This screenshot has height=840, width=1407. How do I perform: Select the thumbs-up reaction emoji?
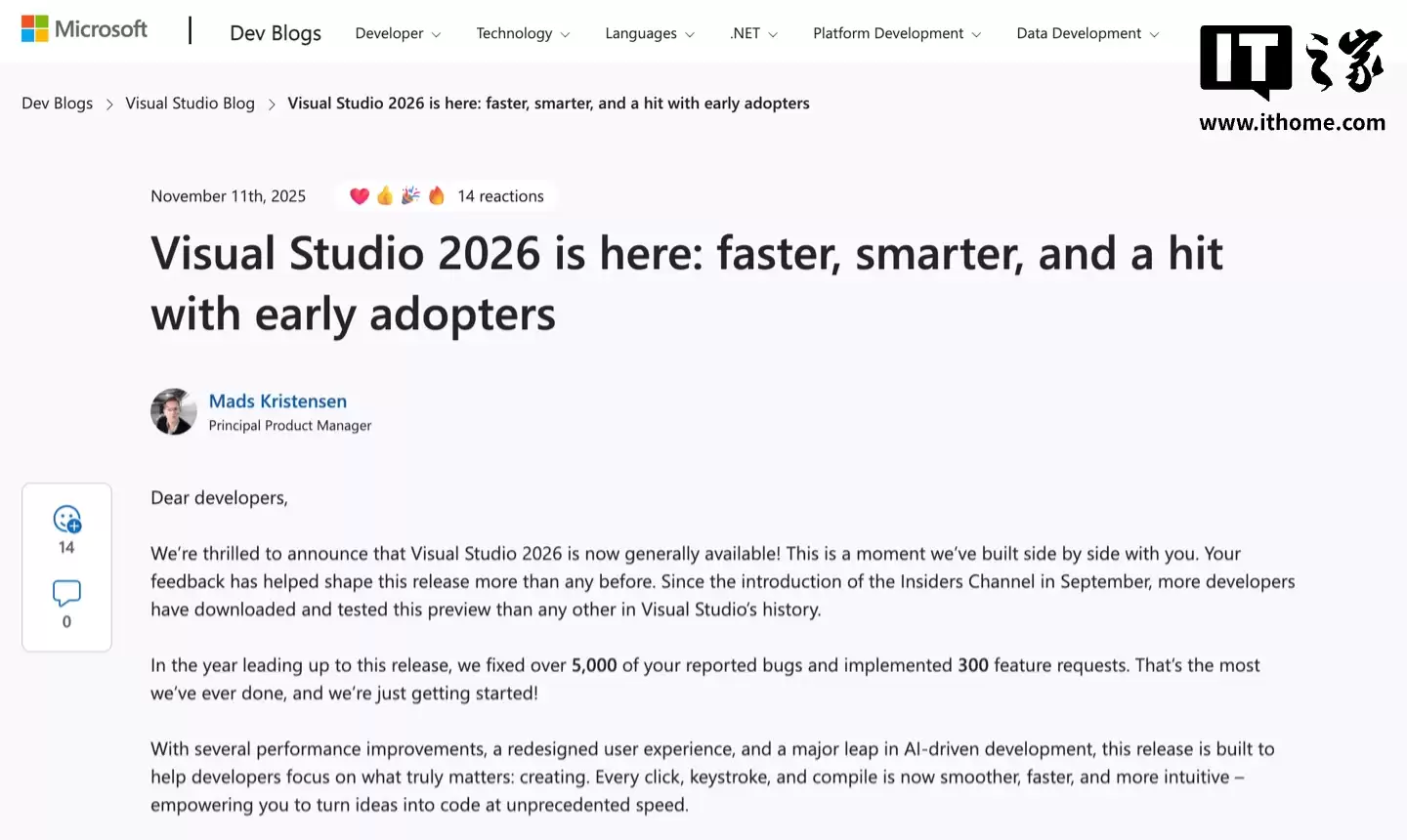click(x=384, y=195)
